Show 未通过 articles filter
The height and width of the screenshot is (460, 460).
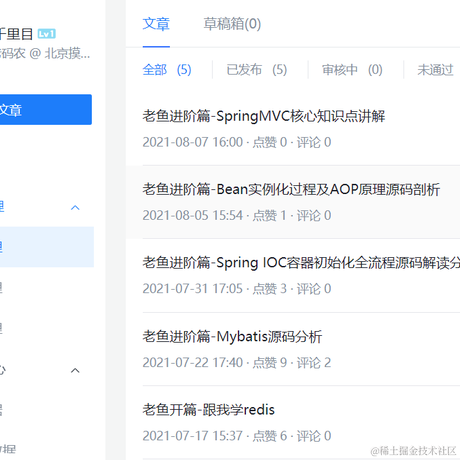tap(435, 70)
